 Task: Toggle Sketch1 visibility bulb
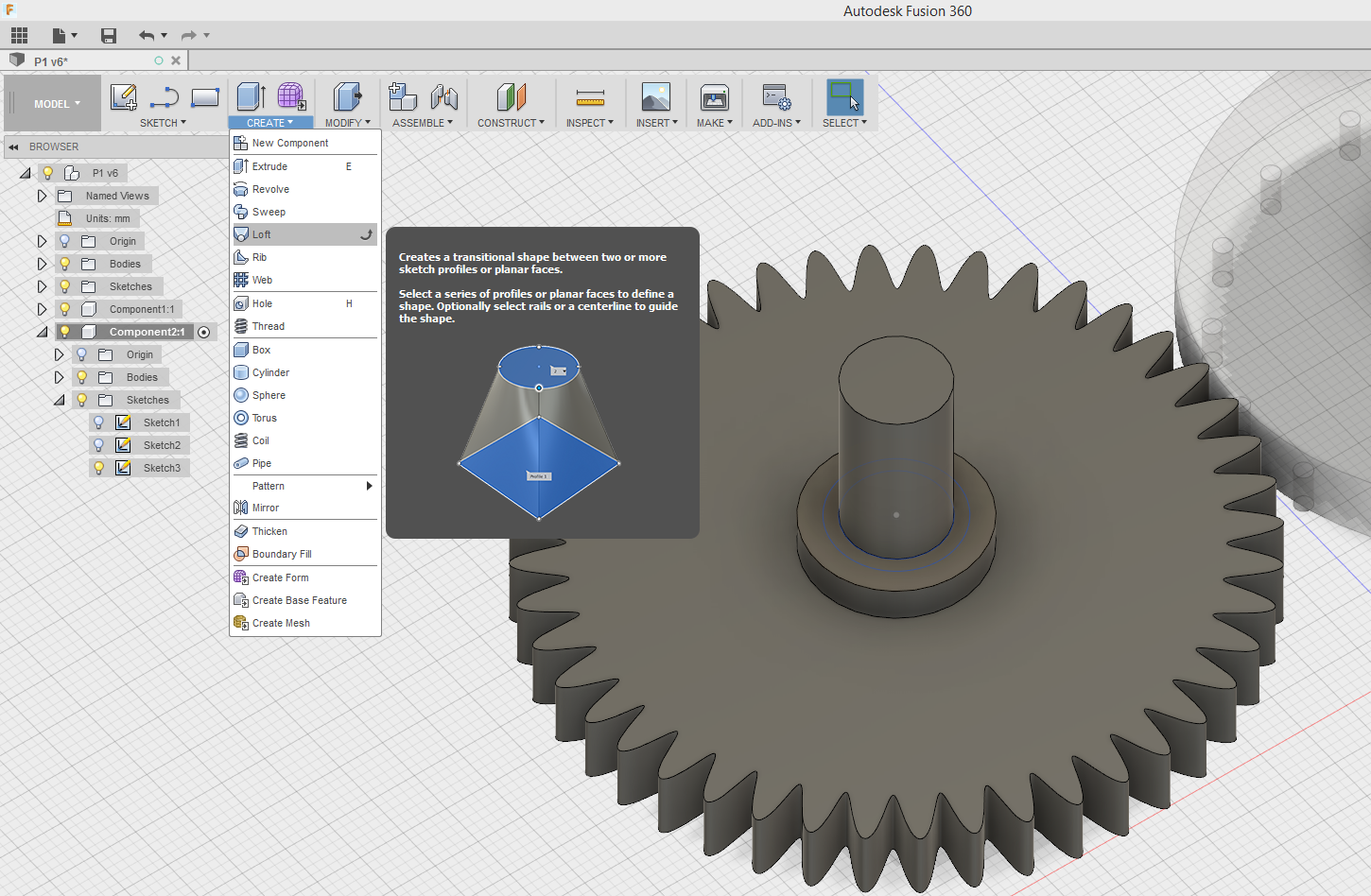(x=99, y=422)
